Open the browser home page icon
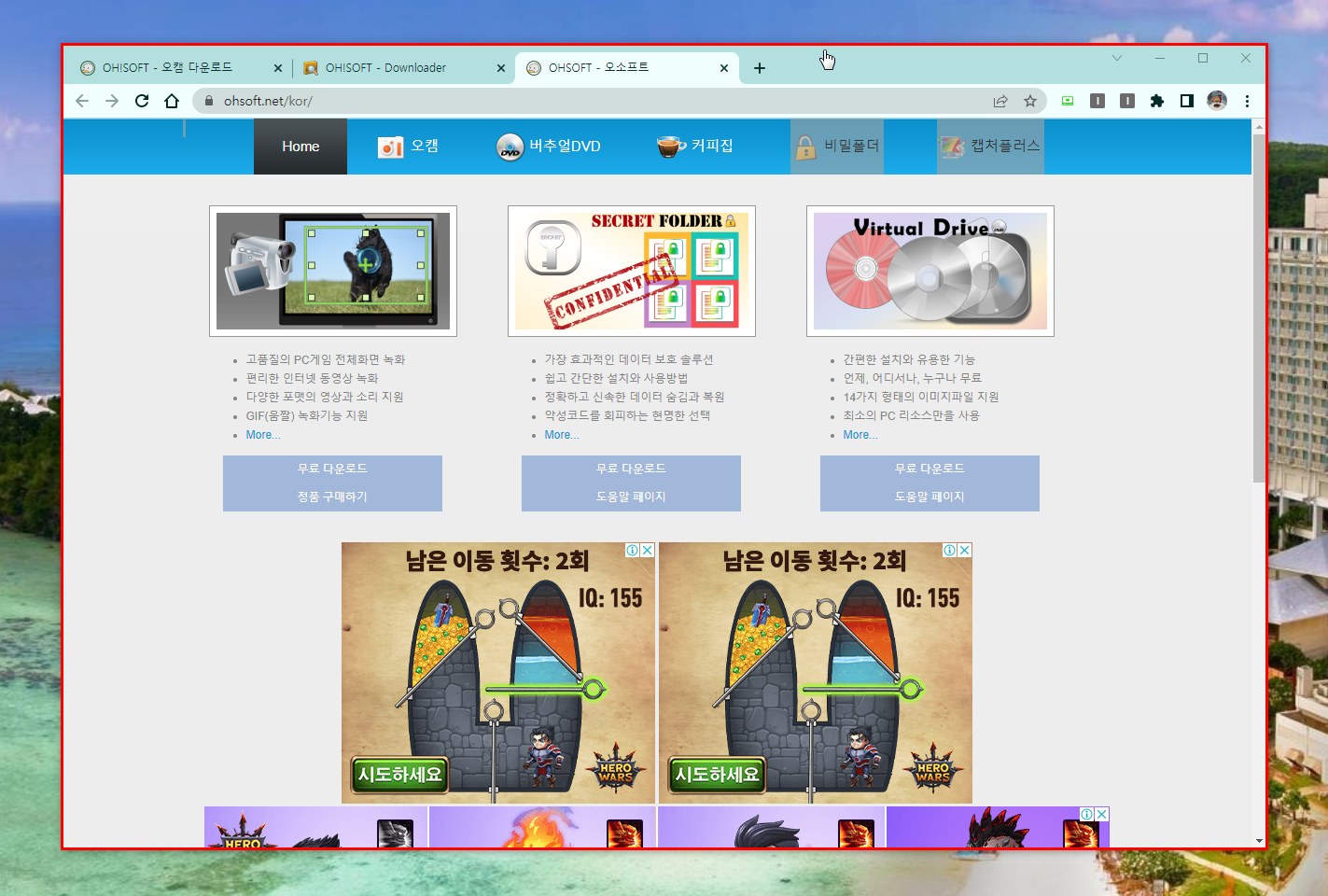The height and width of the screenshot is (896, 1328). [x=172, y=101]
